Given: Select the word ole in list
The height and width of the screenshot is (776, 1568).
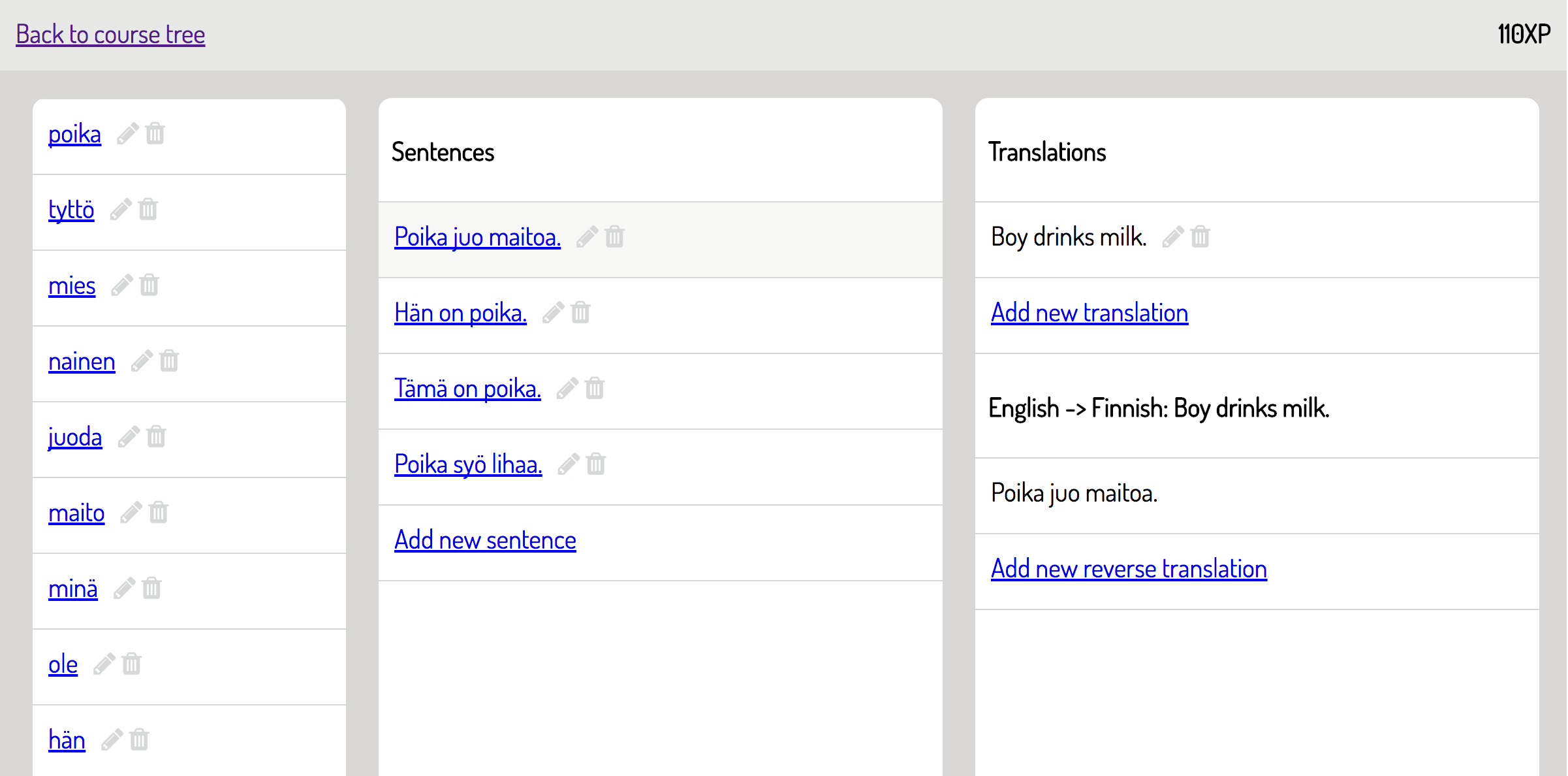Looking at the screenshot, I should pos(63,664).
